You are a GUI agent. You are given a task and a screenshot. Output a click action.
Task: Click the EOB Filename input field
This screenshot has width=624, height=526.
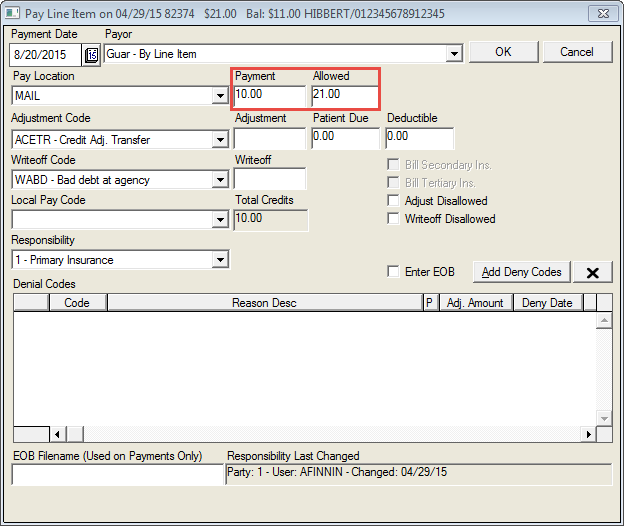pyautogui.click(x=117, y=476)
